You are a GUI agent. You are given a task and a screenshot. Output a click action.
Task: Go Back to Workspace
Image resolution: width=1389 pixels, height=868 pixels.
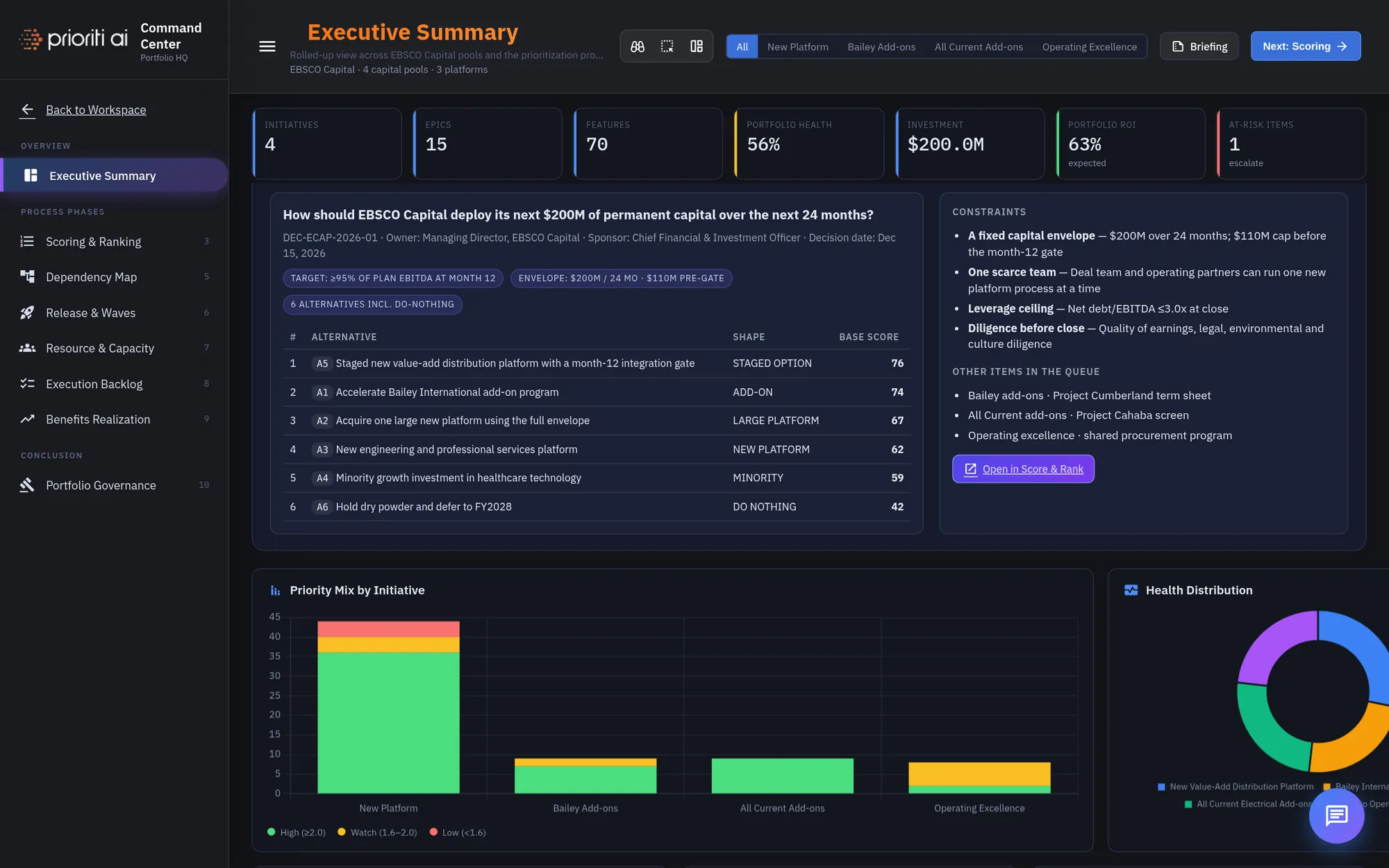pyautogui.click(x=96, y=110)
